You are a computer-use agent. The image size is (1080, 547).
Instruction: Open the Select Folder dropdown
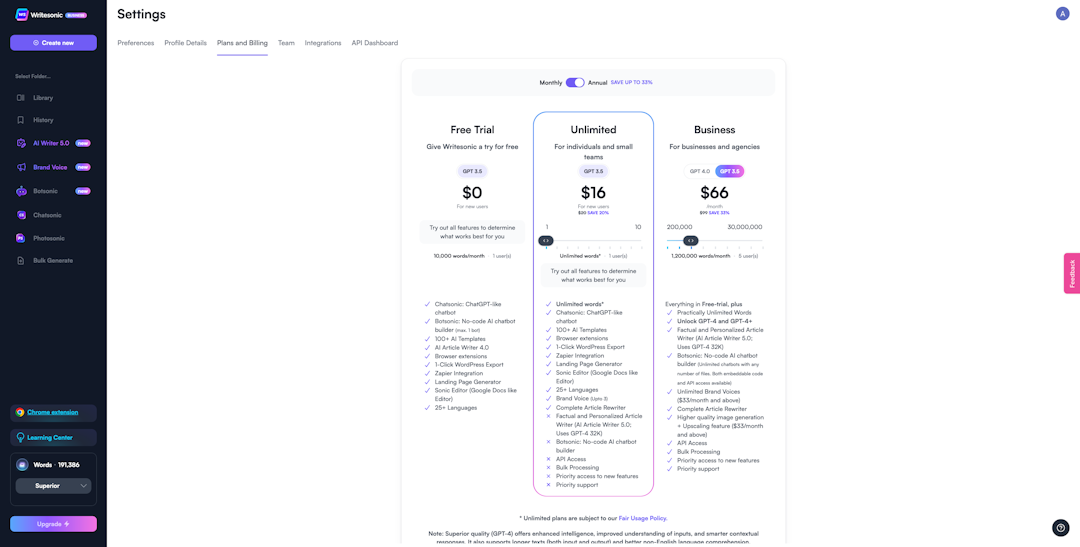(33, 76)
